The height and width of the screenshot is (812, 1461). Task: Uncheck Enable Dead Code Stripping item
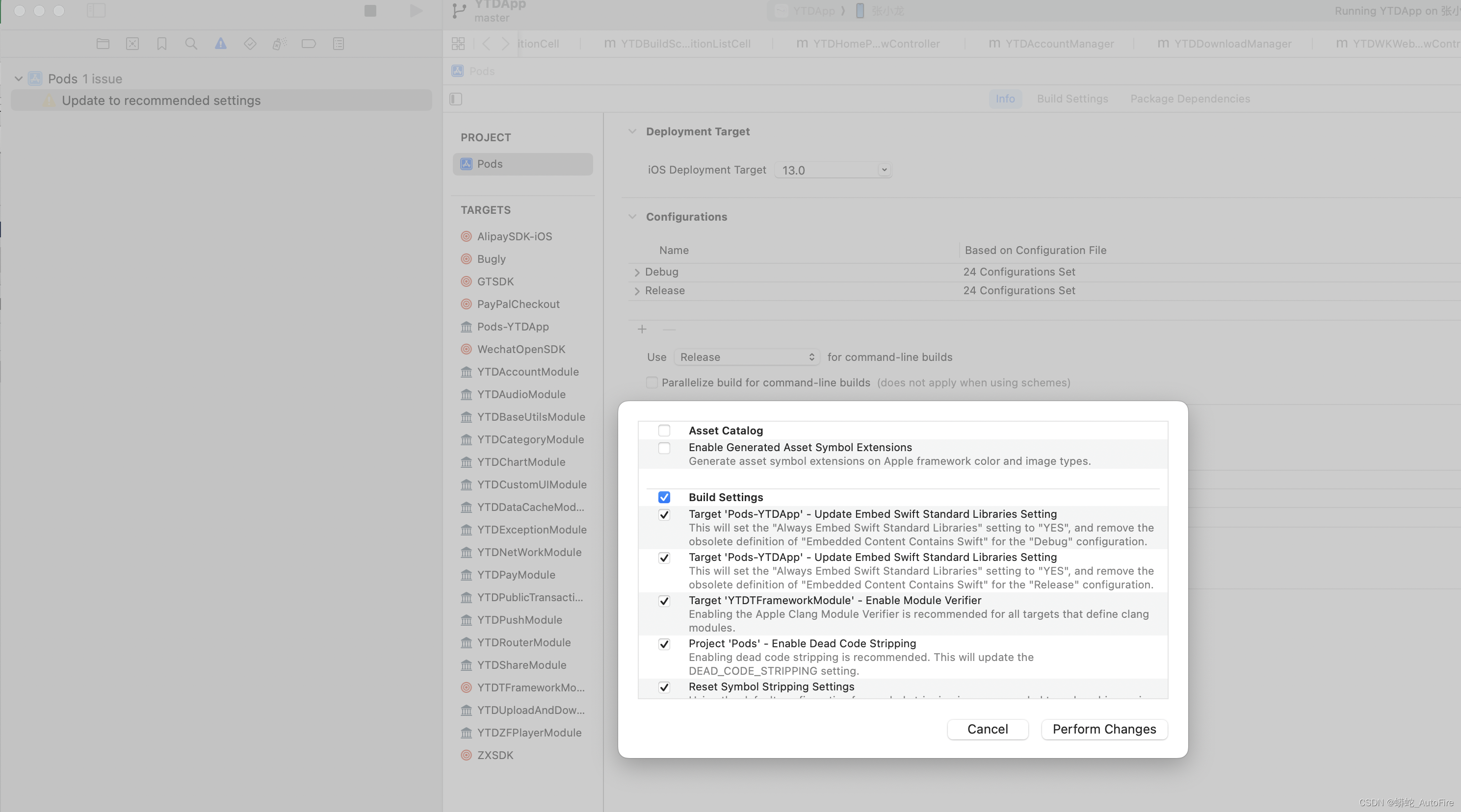point(664,644)
